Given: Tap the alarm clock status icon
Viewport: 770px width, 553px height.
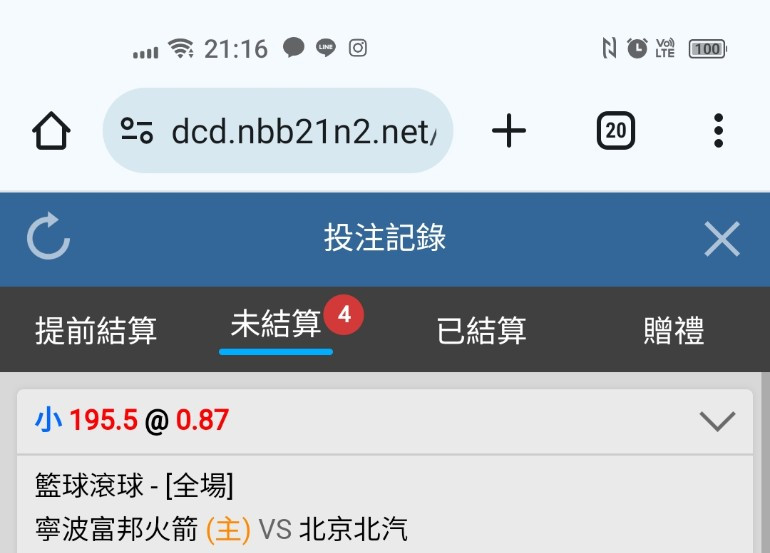Looking at the screenshot, I should tap(637, 49).
